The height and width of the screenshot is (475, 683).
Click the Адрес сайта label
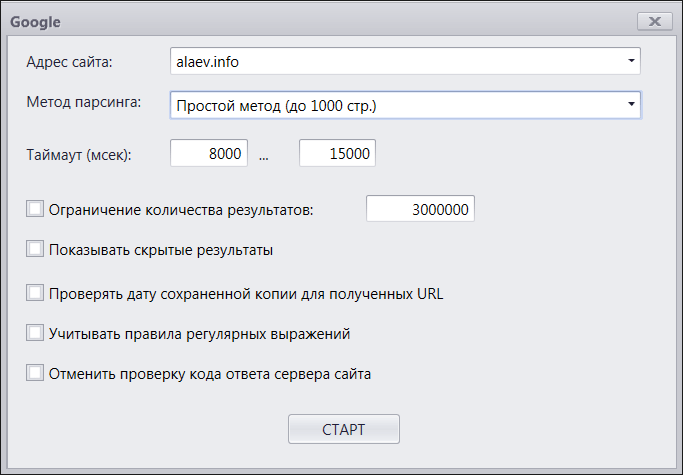70,63
